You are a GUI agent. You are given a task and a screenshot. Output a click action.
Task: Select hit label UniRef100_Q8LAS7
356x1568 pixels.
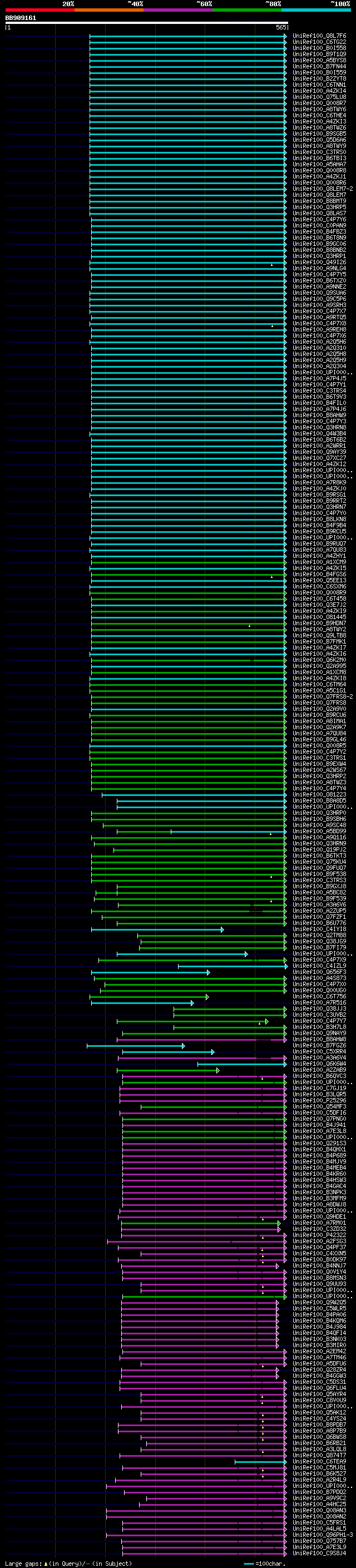pos(319,213)
